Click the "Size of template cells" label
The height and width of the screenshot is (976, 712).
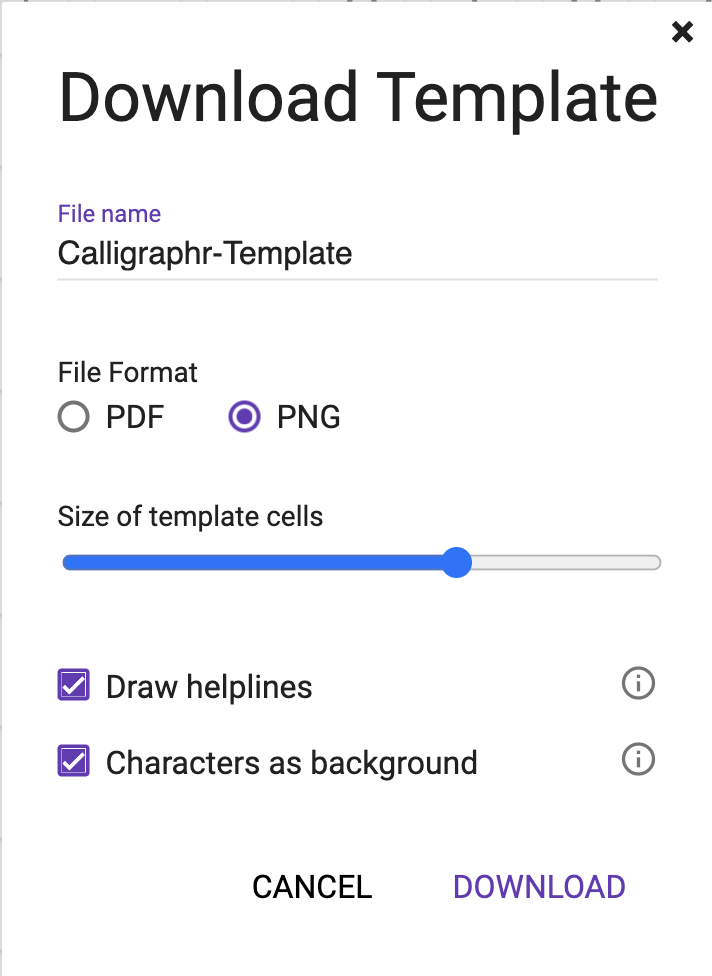tap(190, 516)
